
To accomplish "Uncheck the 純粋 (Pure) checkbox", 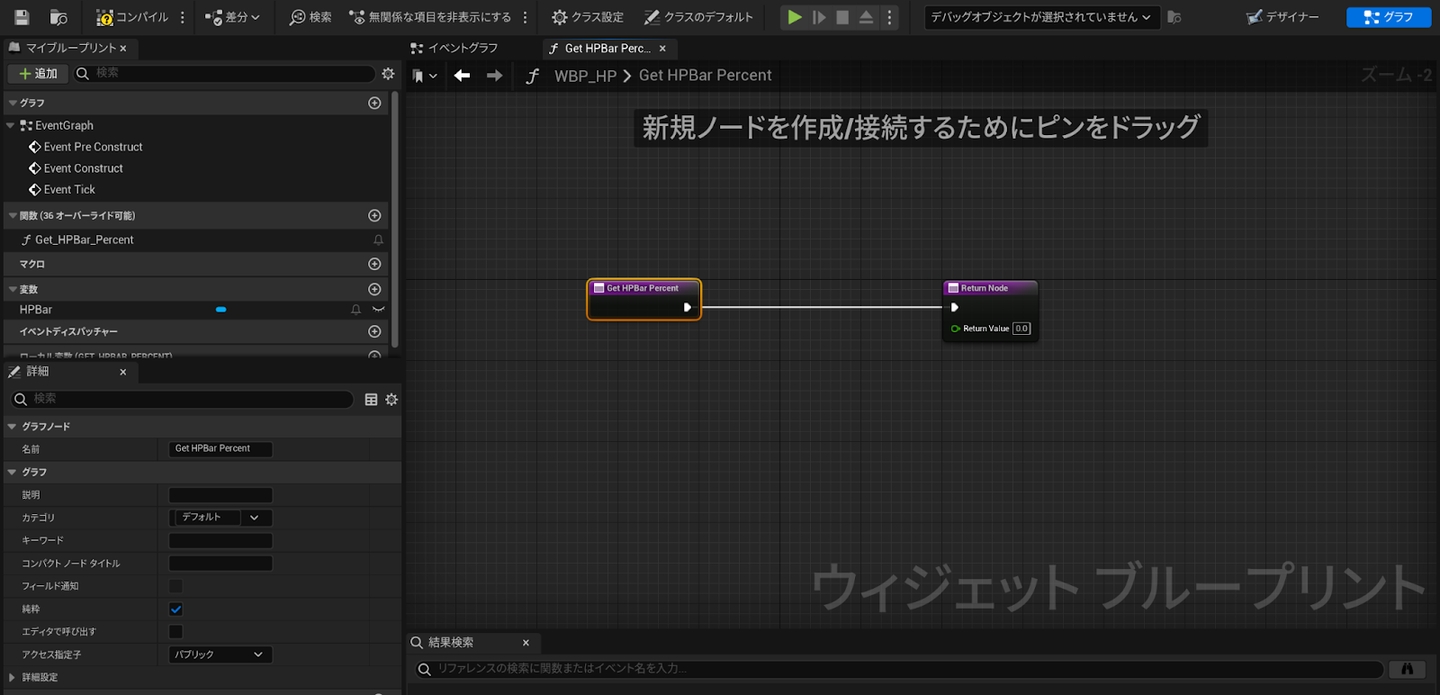I will coord(176,609).
